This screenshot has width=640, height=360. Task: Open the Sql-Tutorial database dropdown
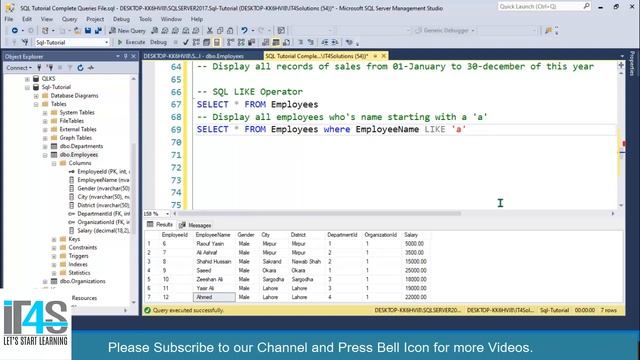tap(107, 42)
